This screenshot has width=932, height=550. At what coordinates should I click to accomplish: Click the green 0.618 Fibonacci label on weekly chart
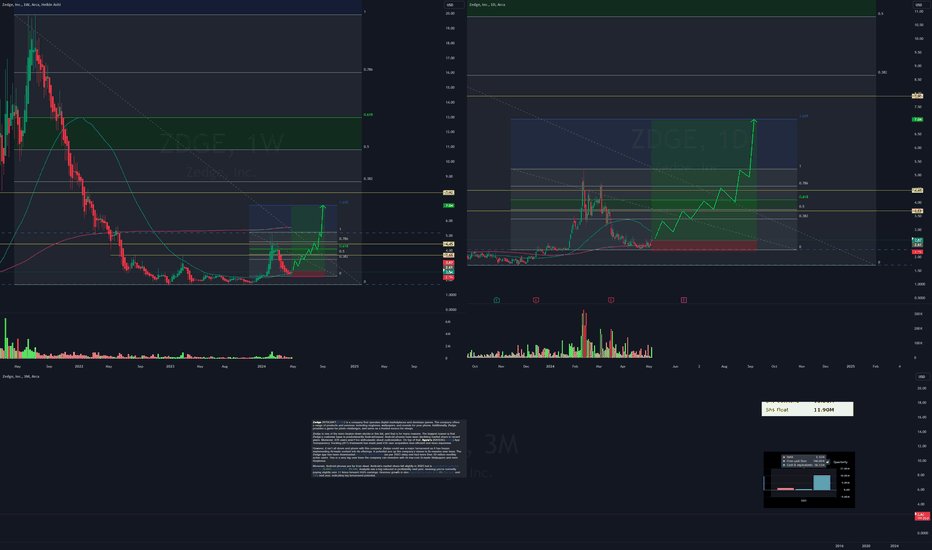tap(368, 115)
